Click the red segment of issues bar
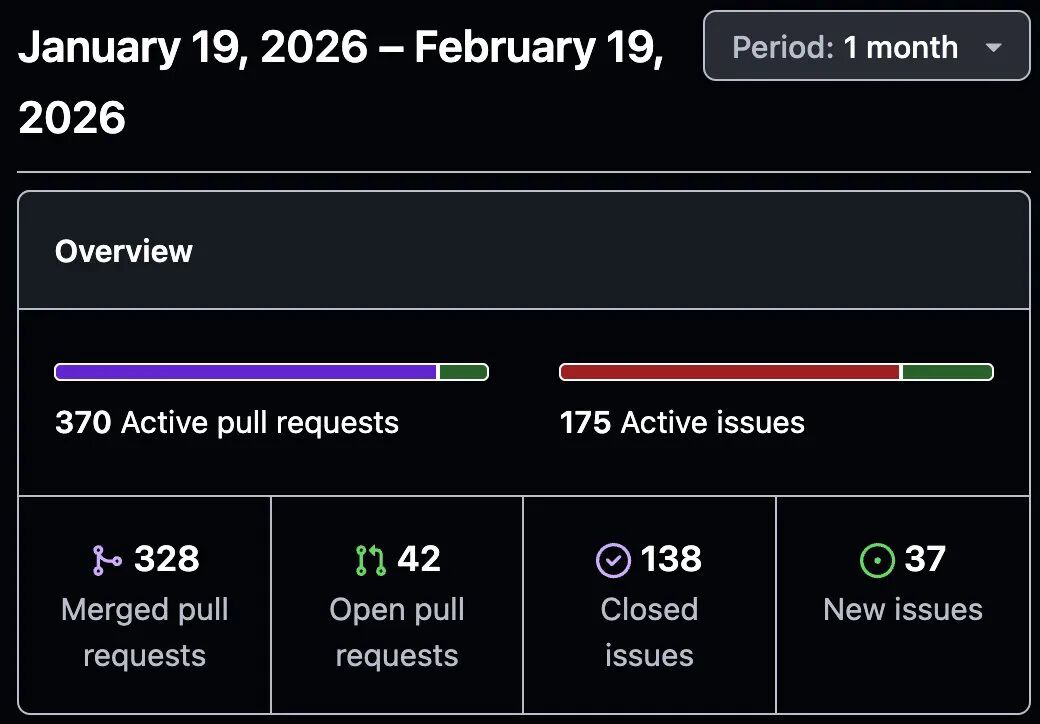 [730, 372]
